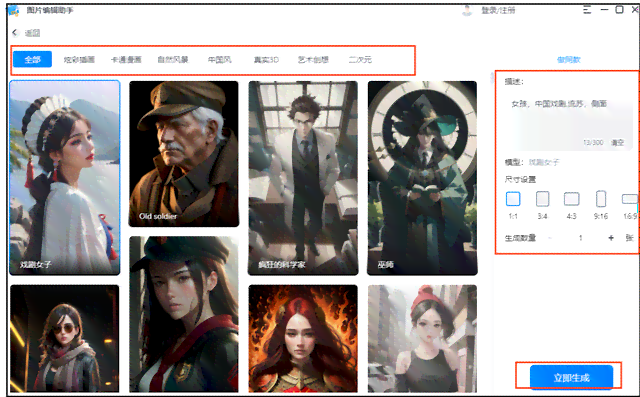
Task: Click the 登录/注册 link
Action: (x=498, y=10)
